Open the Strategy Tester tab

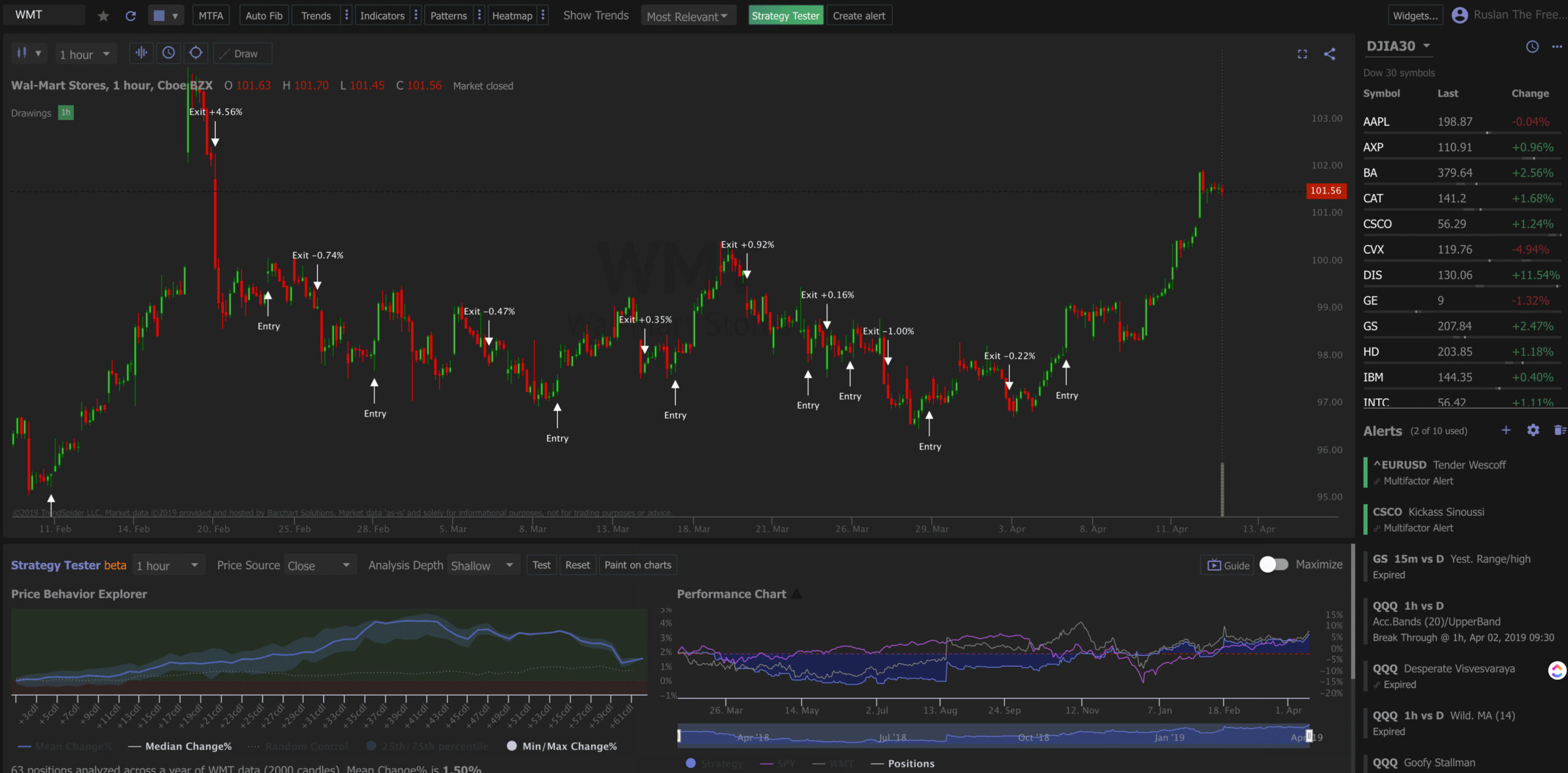pos(785,16)
